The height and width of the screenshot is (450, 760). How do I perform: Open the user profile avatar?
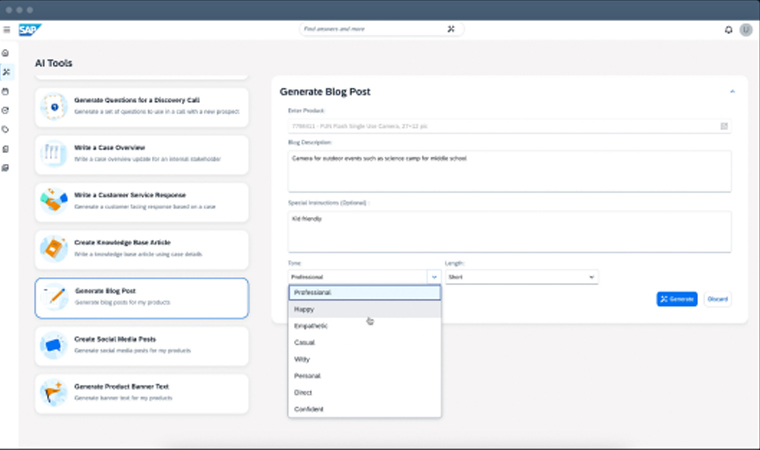coord(745,30)
